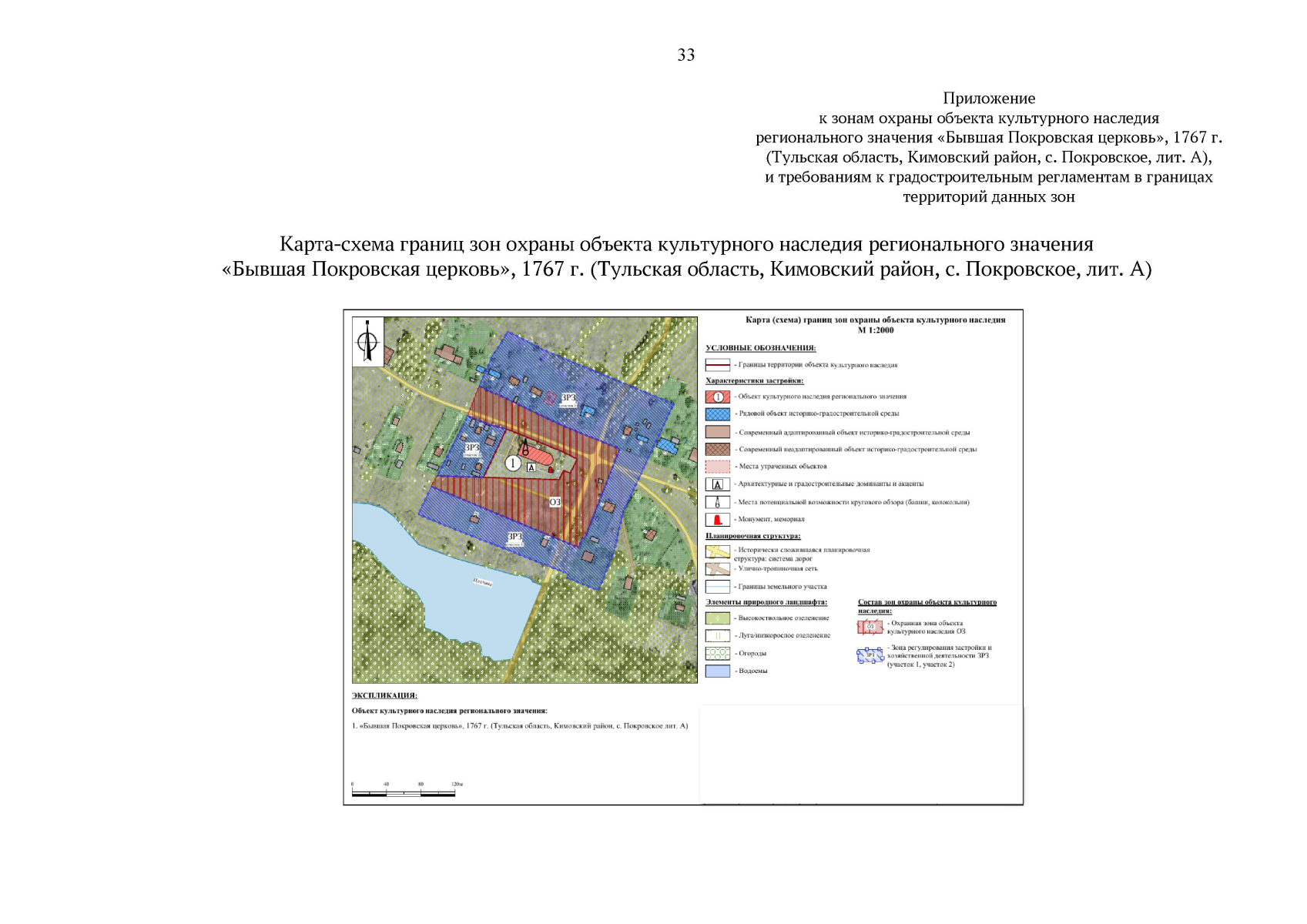This screenshot has height=924, width=1307.
Task: Click brown cross-hatched swatch (неадаптированный объект)
Action: pyautogui.click(x=718, y=449)
